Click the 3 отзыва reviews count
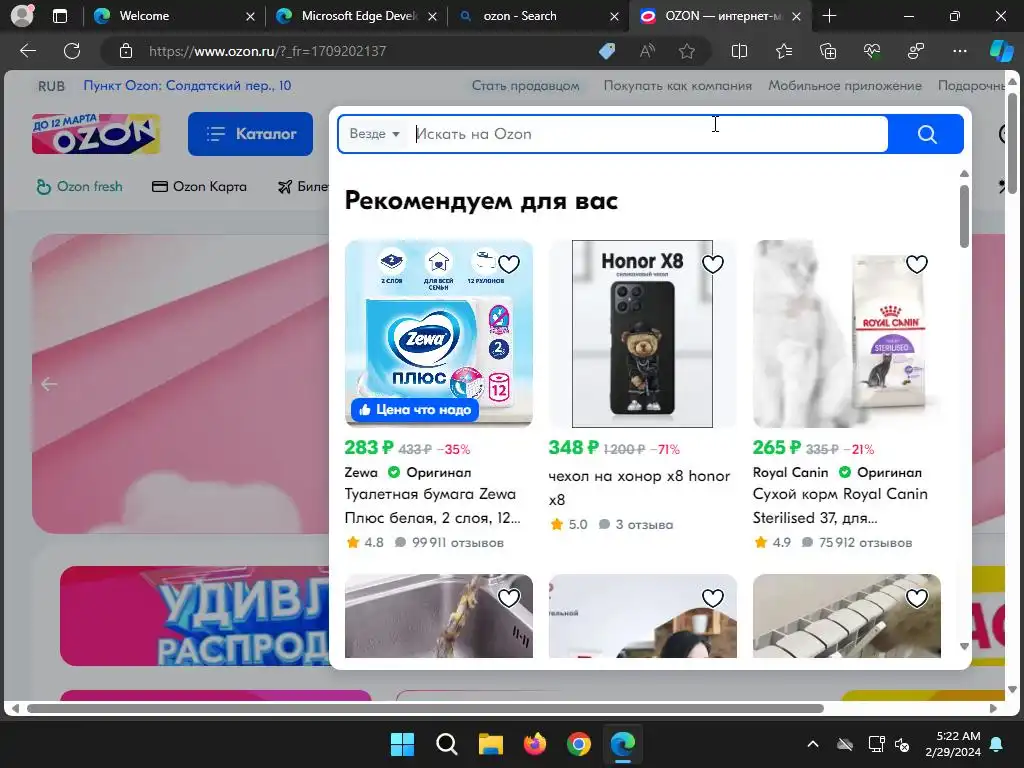1024x768 pixels. pyautogui.click(x=636, y=524)
